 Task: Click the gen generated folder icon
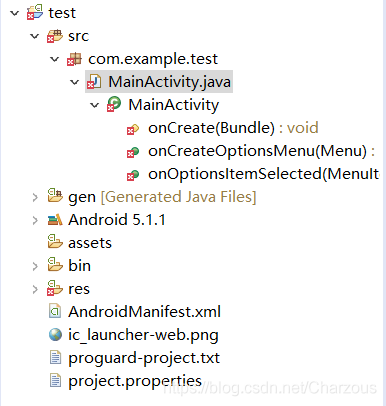[x=55, y=196]
